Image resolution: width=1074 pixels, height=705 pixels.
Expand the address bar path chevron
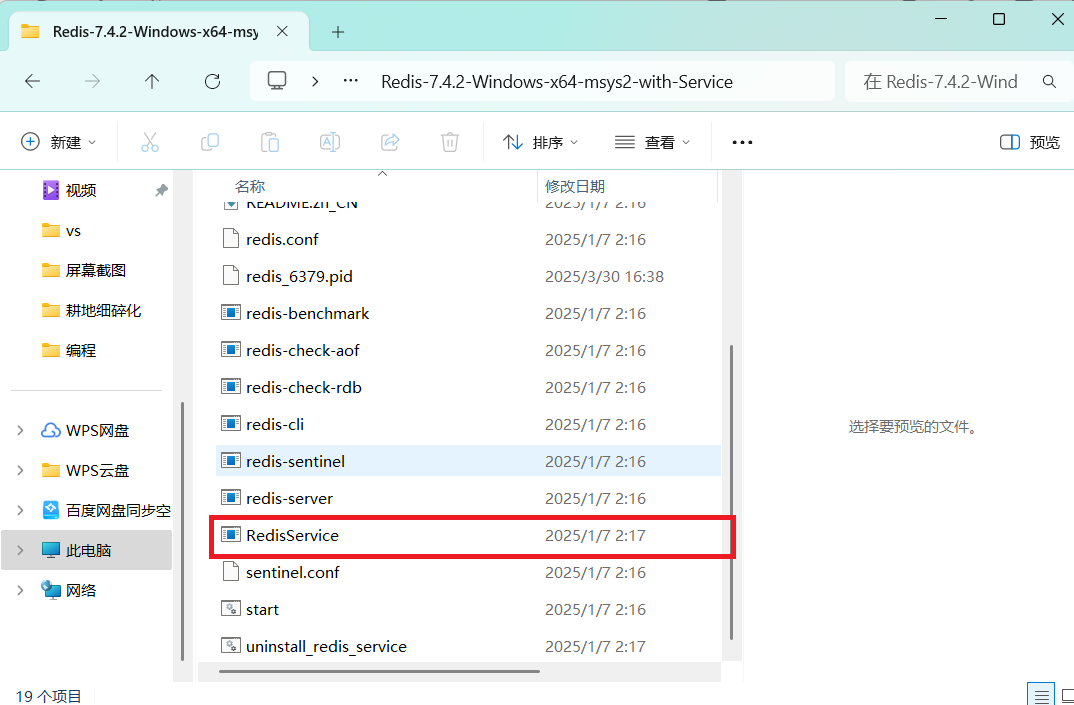click(x=315, y=82)
